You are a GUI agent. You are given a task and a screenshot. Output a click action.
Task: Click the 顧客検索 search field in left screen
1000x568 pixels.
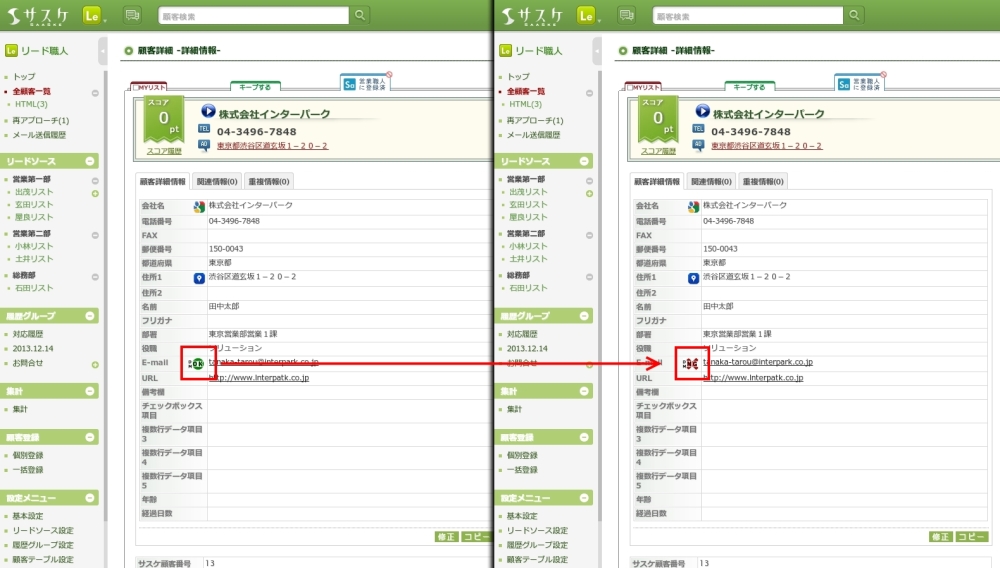pyautogui.click(x=254, y=15)
